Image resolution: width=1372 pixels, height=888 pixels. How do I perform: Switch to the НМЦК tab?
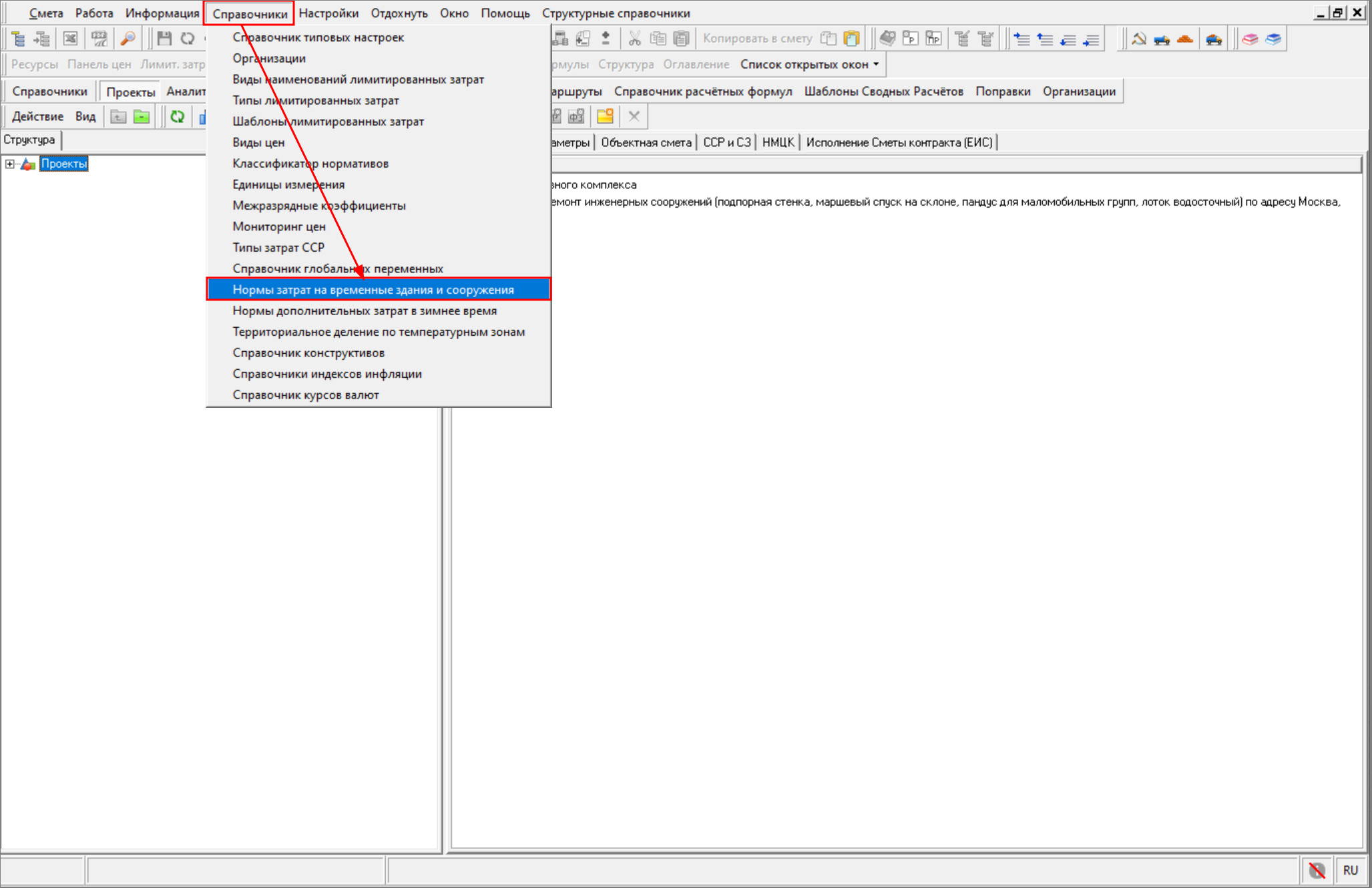coord(778,142)
